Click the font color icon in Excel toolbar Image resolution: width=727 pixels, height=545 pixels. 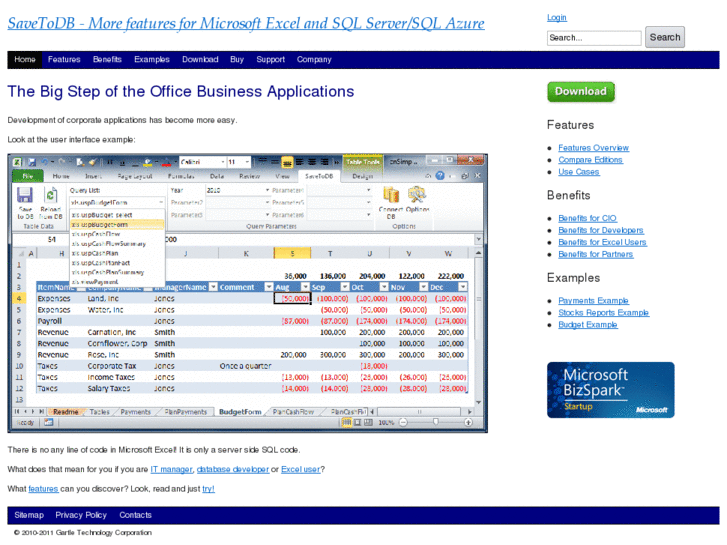(x=166, y=162)
